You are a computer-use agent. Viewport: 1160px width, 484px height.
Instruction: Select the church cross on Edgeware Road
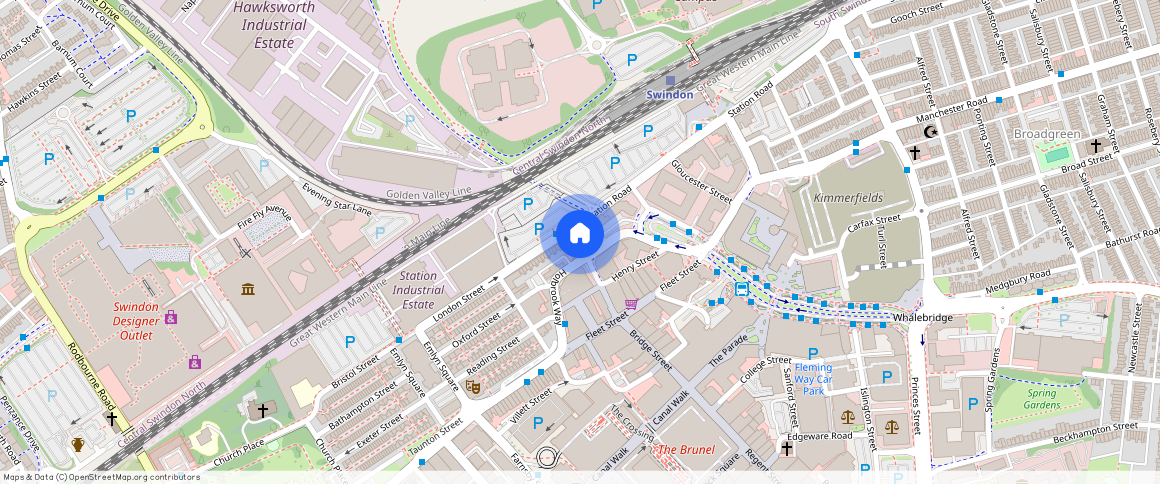787,448
